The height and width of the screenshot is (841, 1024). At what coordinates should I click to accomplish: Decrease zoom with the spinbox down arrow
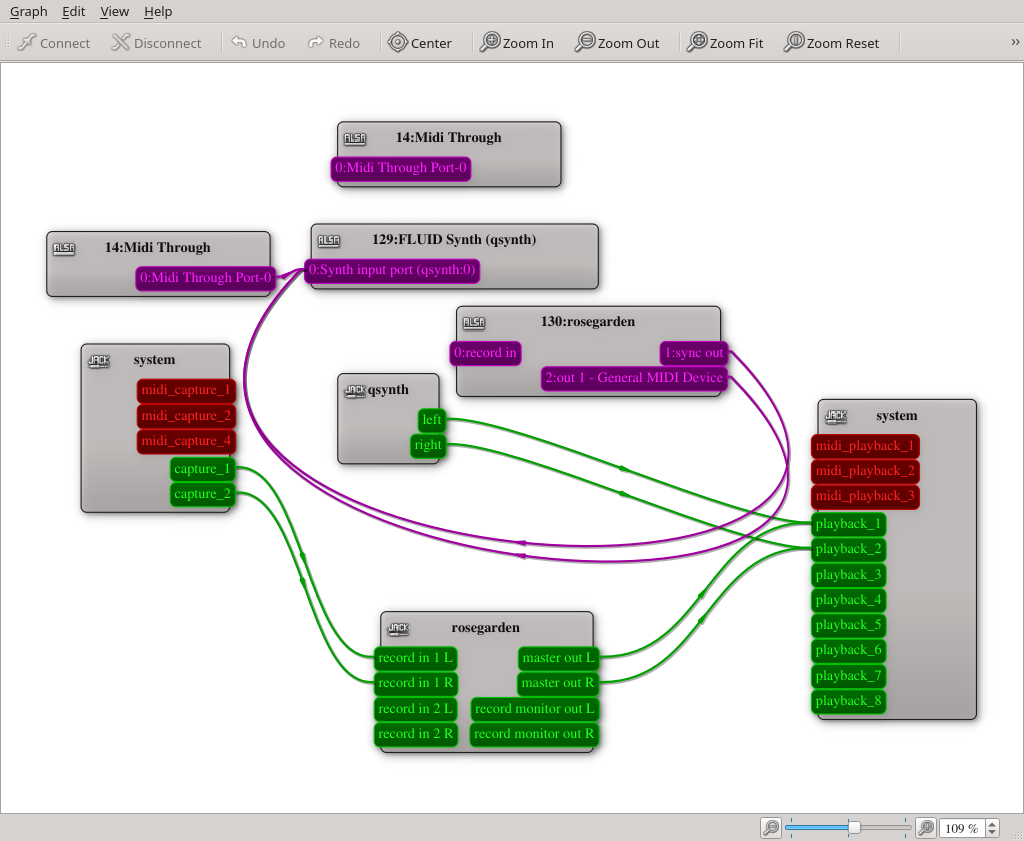(992, 833)
